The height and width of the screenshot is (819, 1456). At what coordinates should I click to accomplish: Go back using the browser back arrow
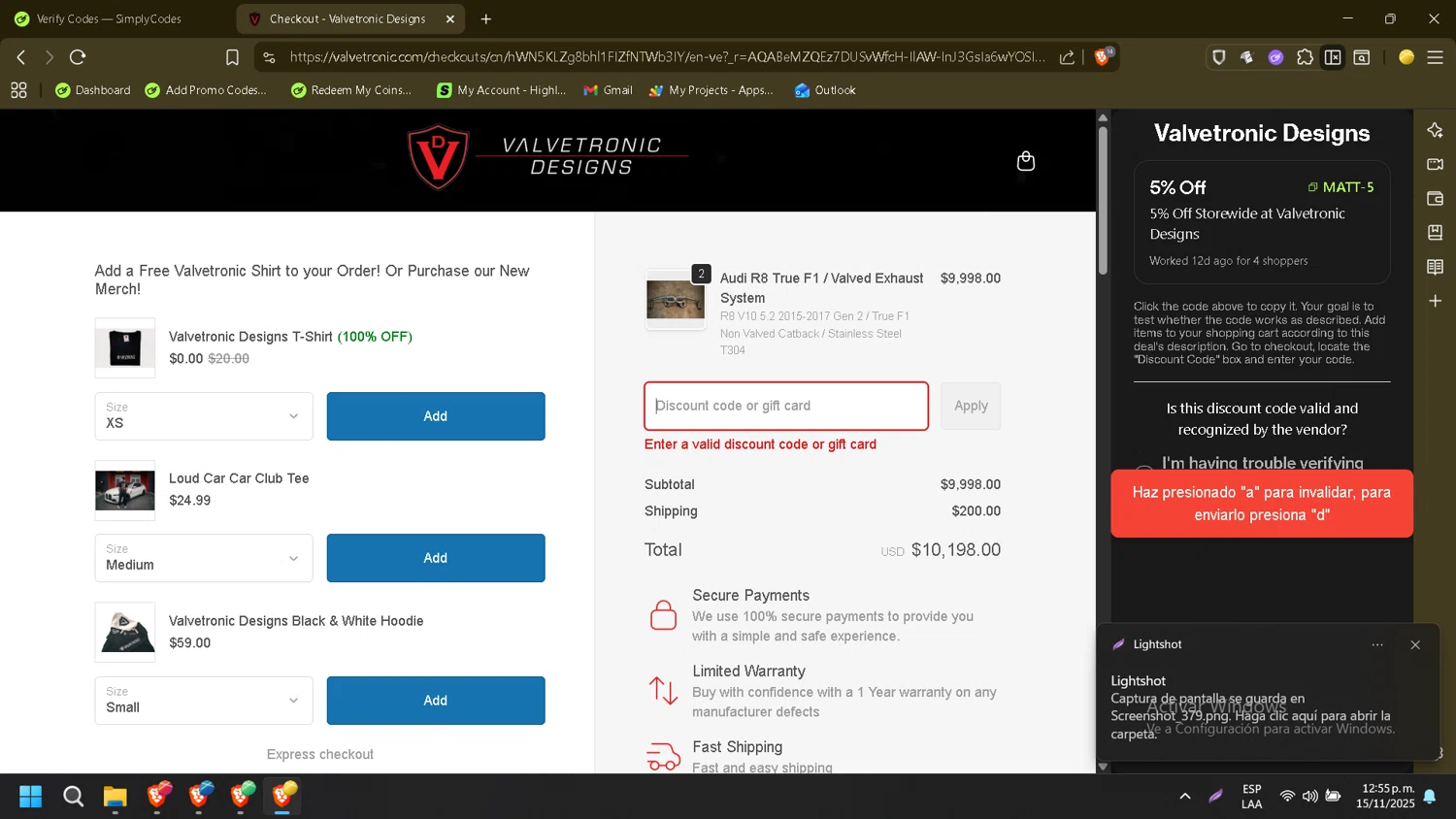[20, 57]
